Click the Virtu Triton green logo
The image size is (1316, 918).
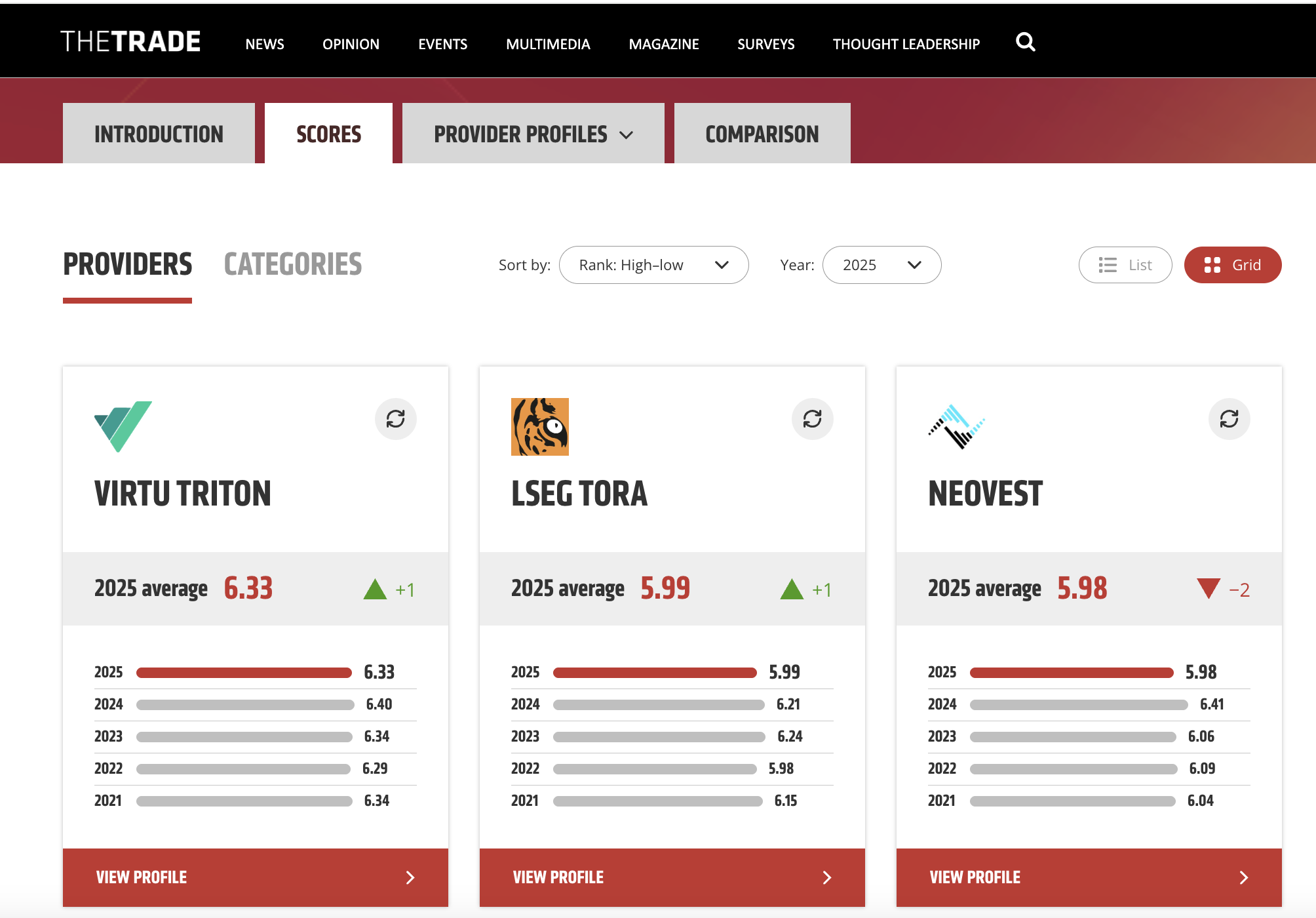[x=123, y=426]
